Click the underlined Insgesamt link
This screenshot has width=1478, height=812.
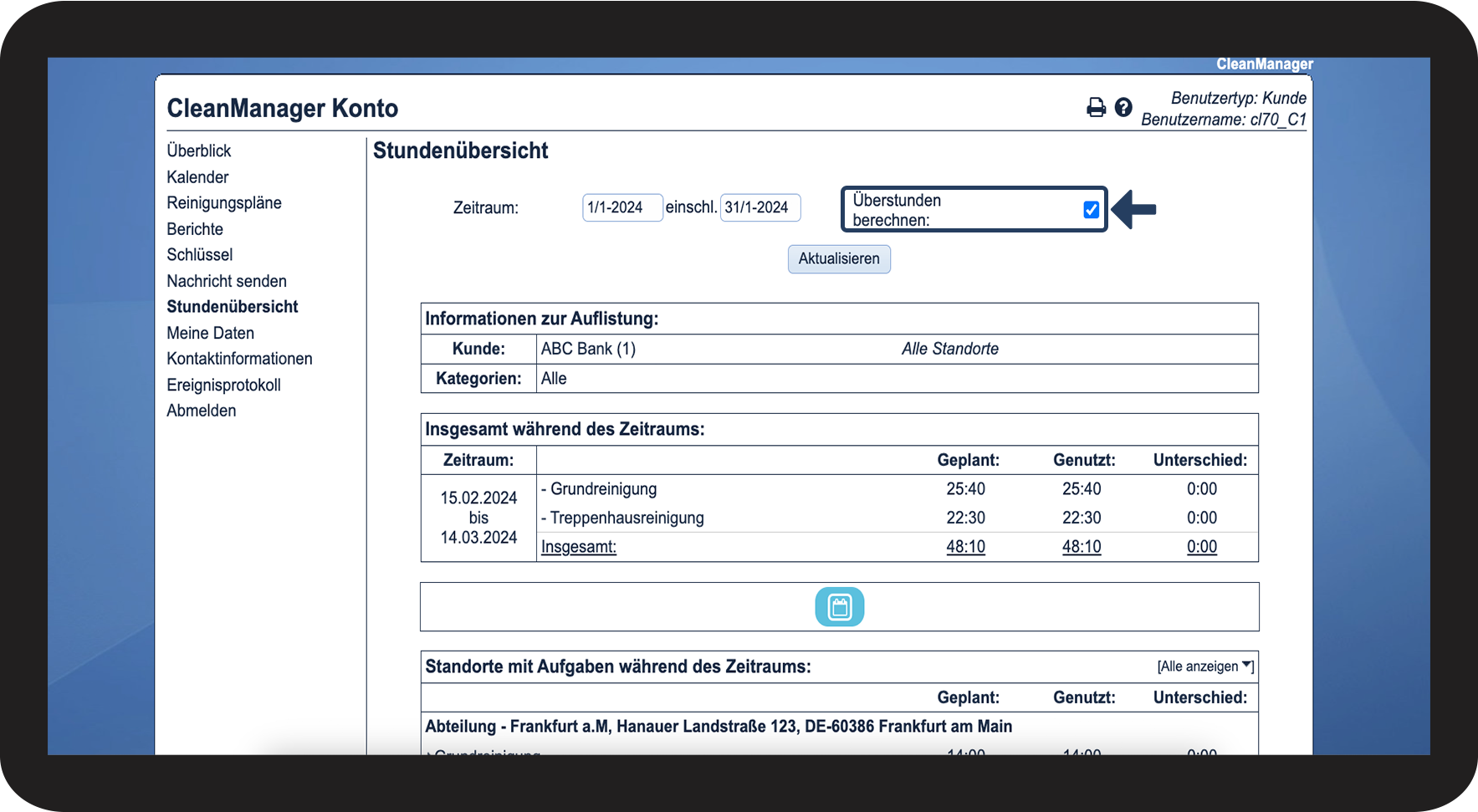point(579,547)
